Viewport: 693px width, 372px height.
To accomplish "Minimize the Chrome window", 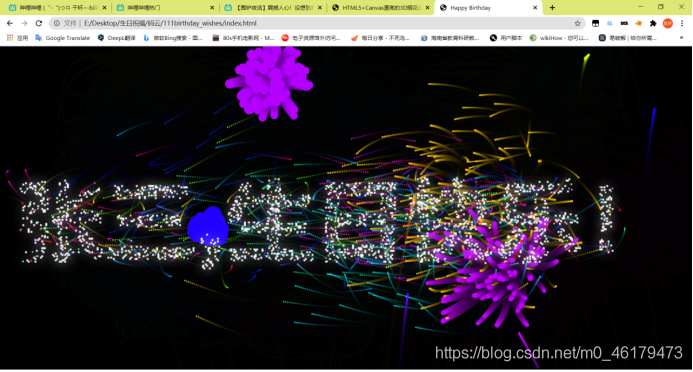I will point(640,7).
